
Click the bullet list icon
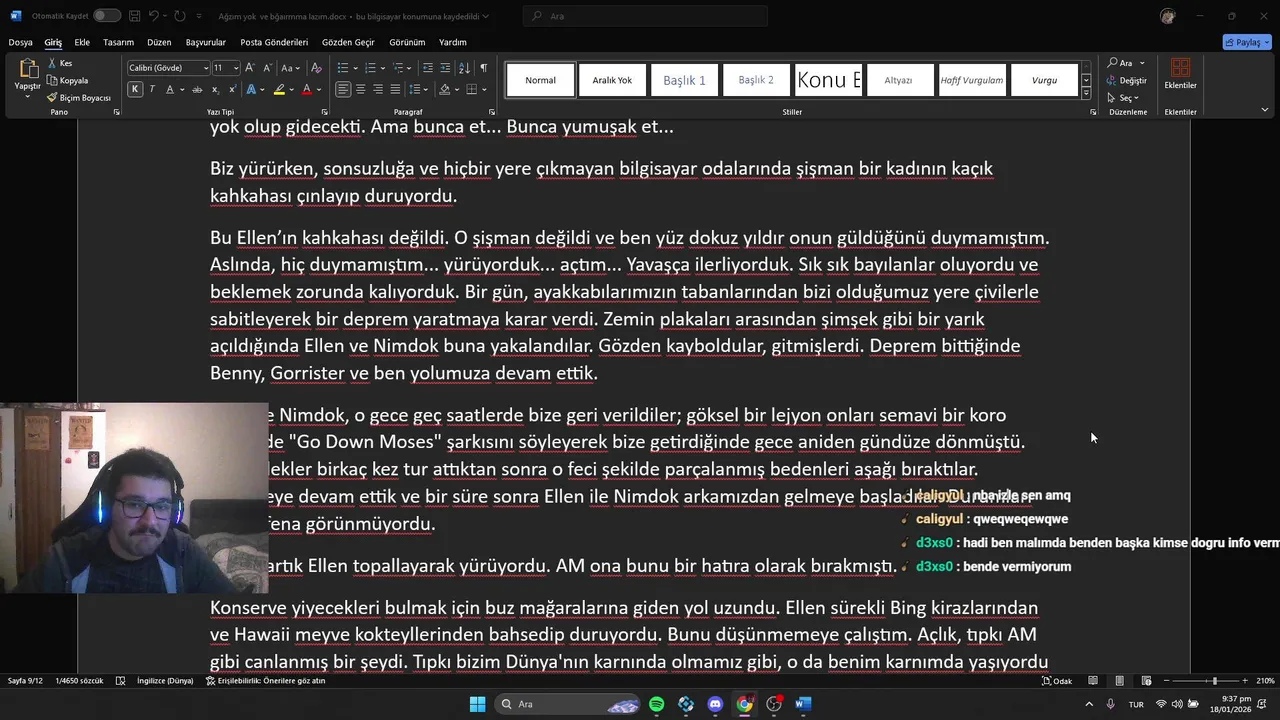(x=342, y=68)
